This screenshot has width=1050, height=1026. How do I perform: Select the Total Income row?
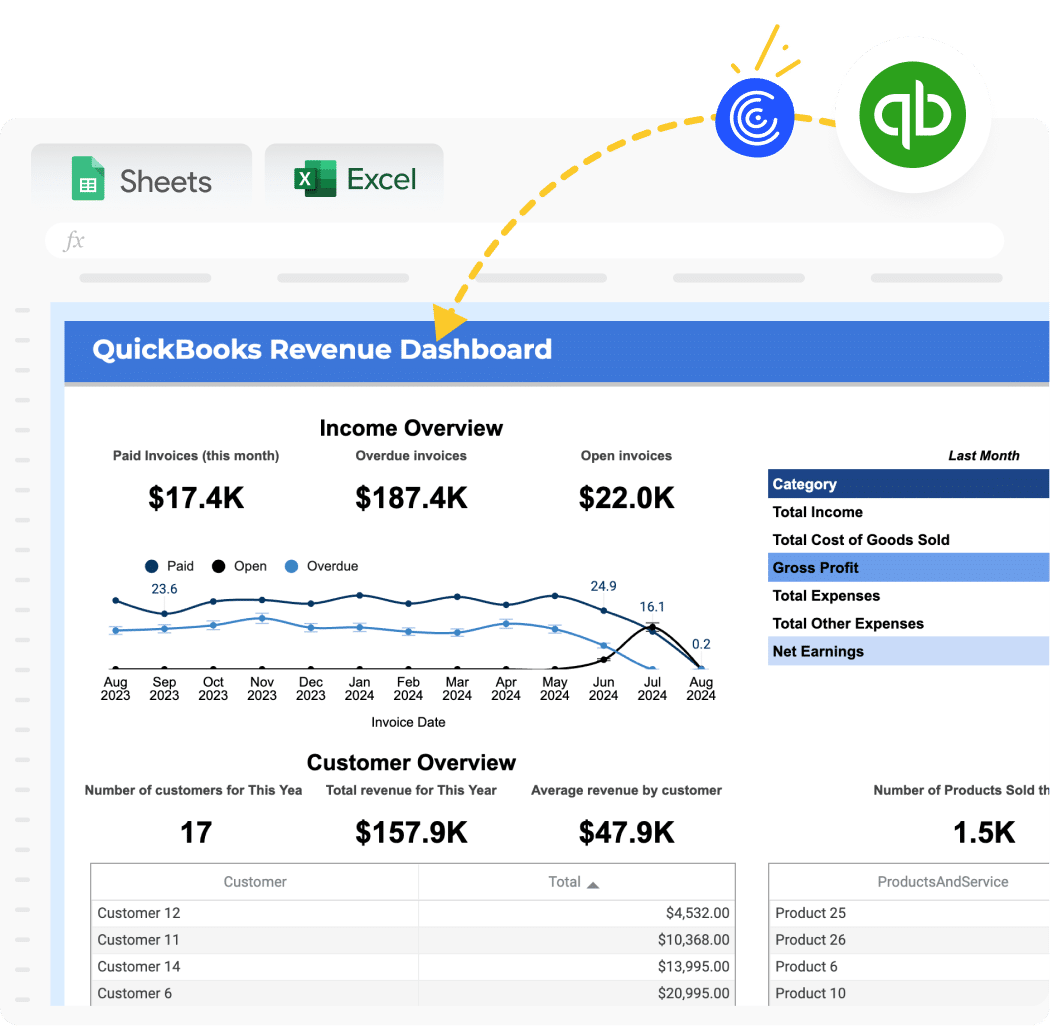pos(909,512)
